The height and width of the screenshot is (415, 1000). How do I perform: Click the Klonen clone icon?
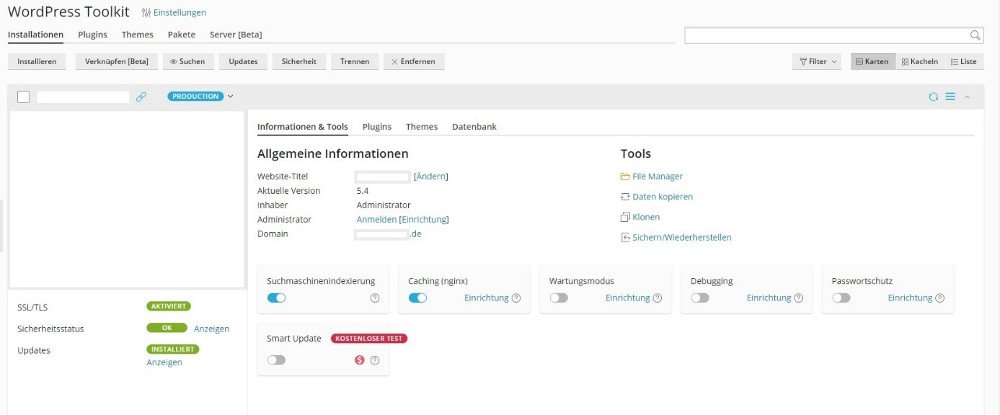click(625, 217)
